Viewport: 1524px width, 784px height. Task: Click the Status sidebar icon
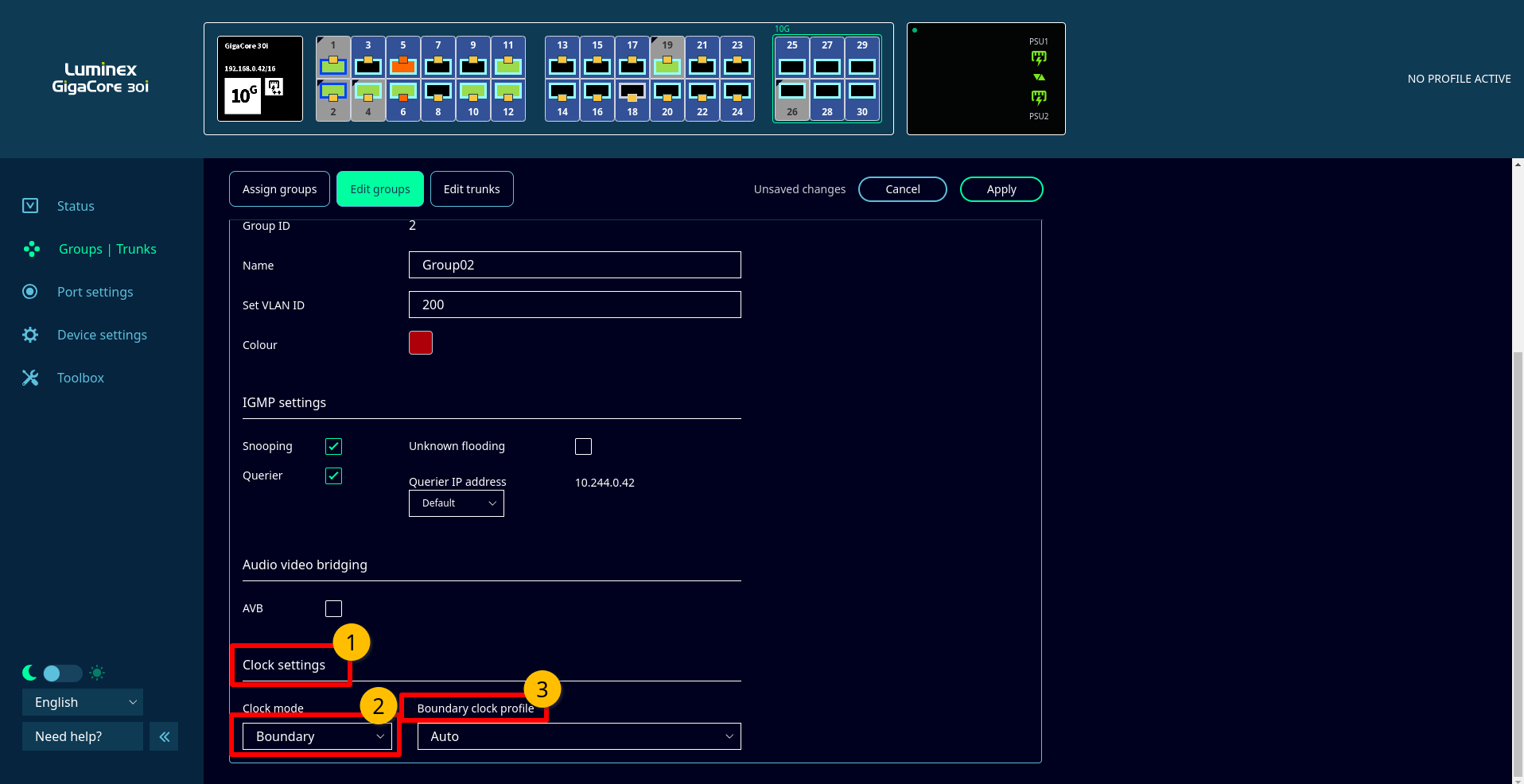coord(30,206)
